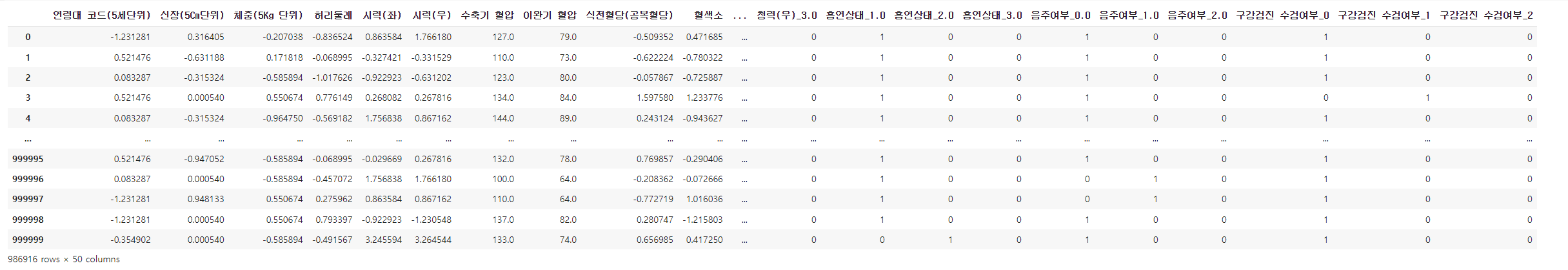Image resolution: width=1568 pixels, height=270 pixels.
Task: Click value 0.316405 in row 0
Action: 206,37
